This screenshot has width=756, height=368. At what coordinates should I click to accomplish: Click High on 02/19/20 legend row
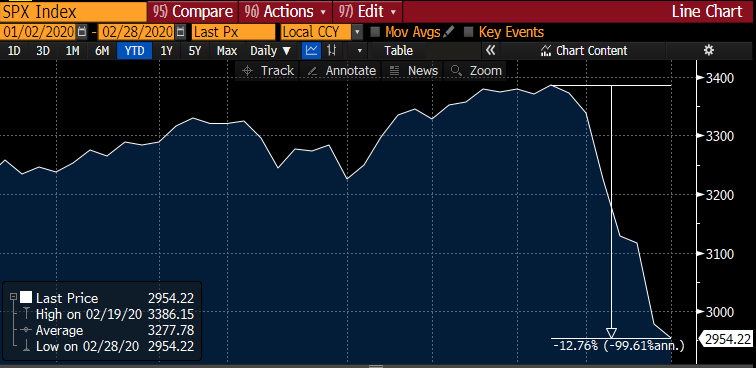pos(115,314)
